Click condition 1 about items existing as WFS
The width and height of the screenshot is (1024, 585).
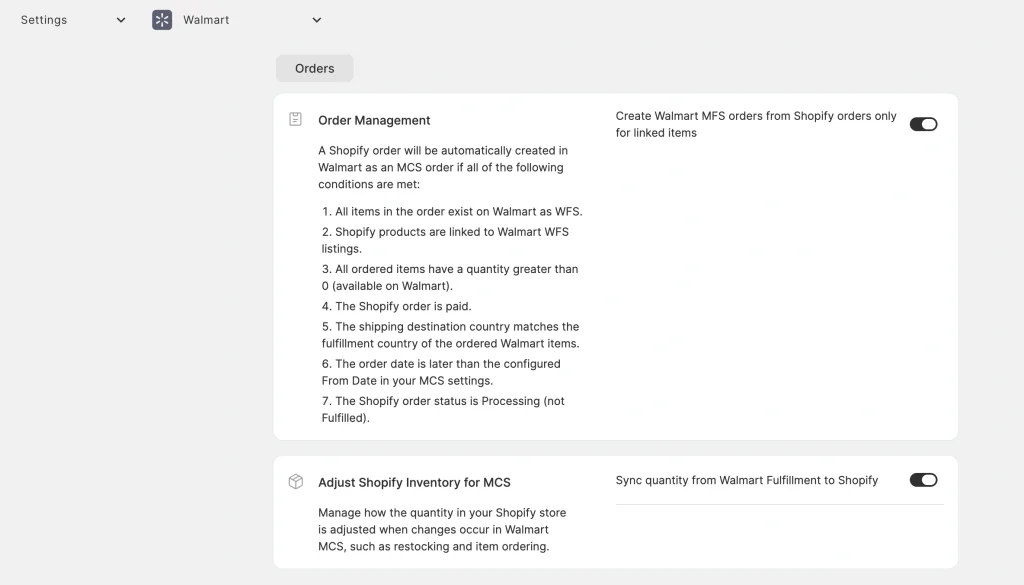(451, 211)
